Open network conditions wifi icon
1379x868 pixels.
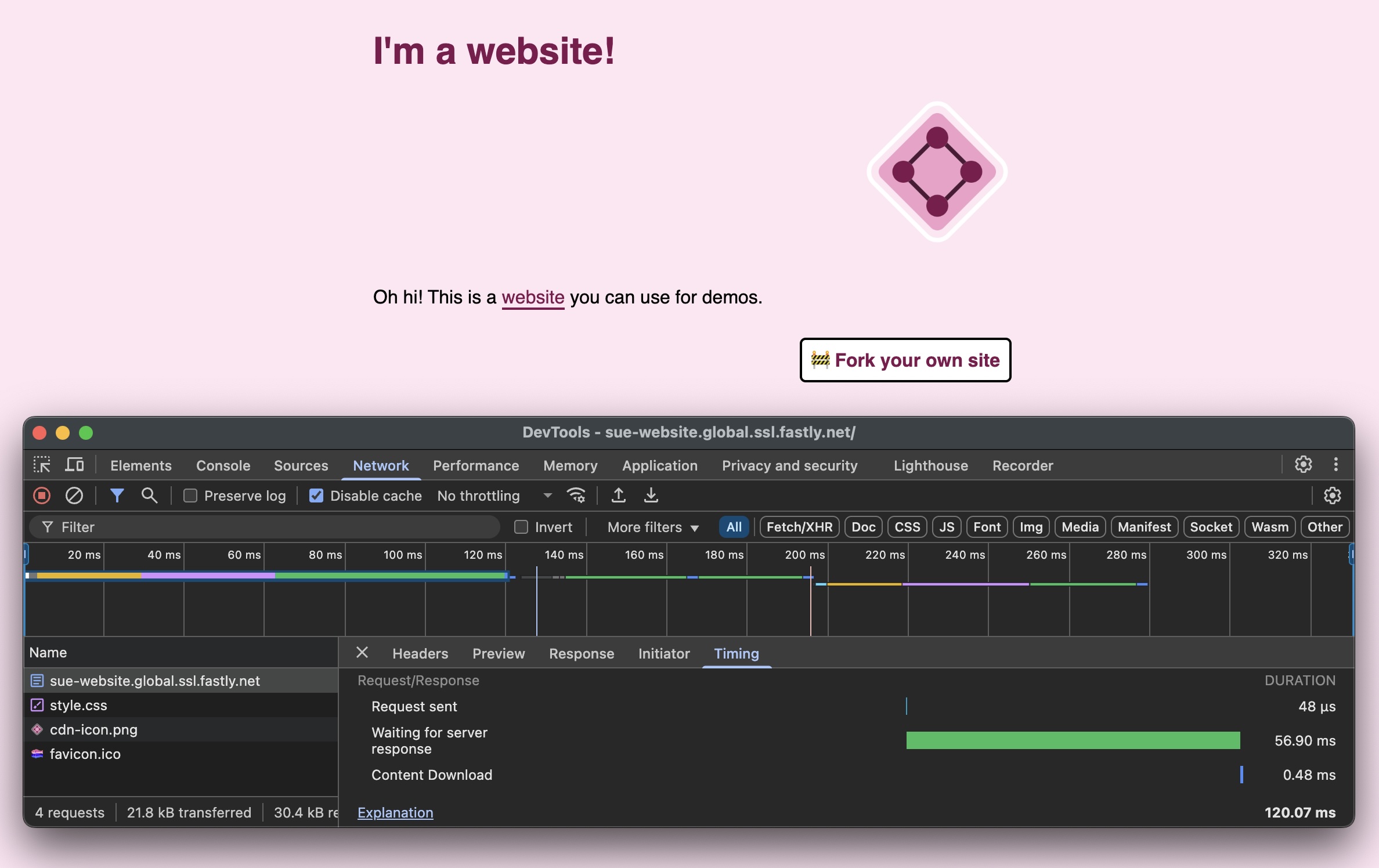pos(576,496)
